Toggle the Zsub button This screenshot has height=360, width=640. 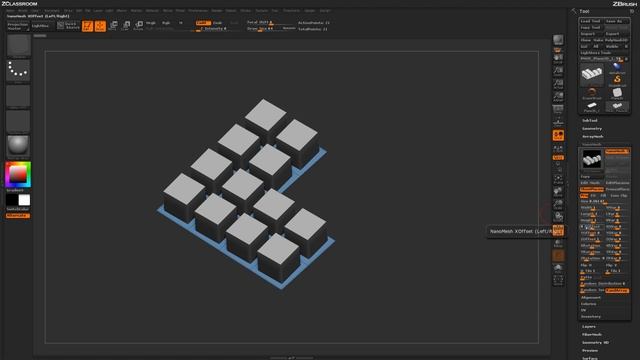click(x=218, y=23)
